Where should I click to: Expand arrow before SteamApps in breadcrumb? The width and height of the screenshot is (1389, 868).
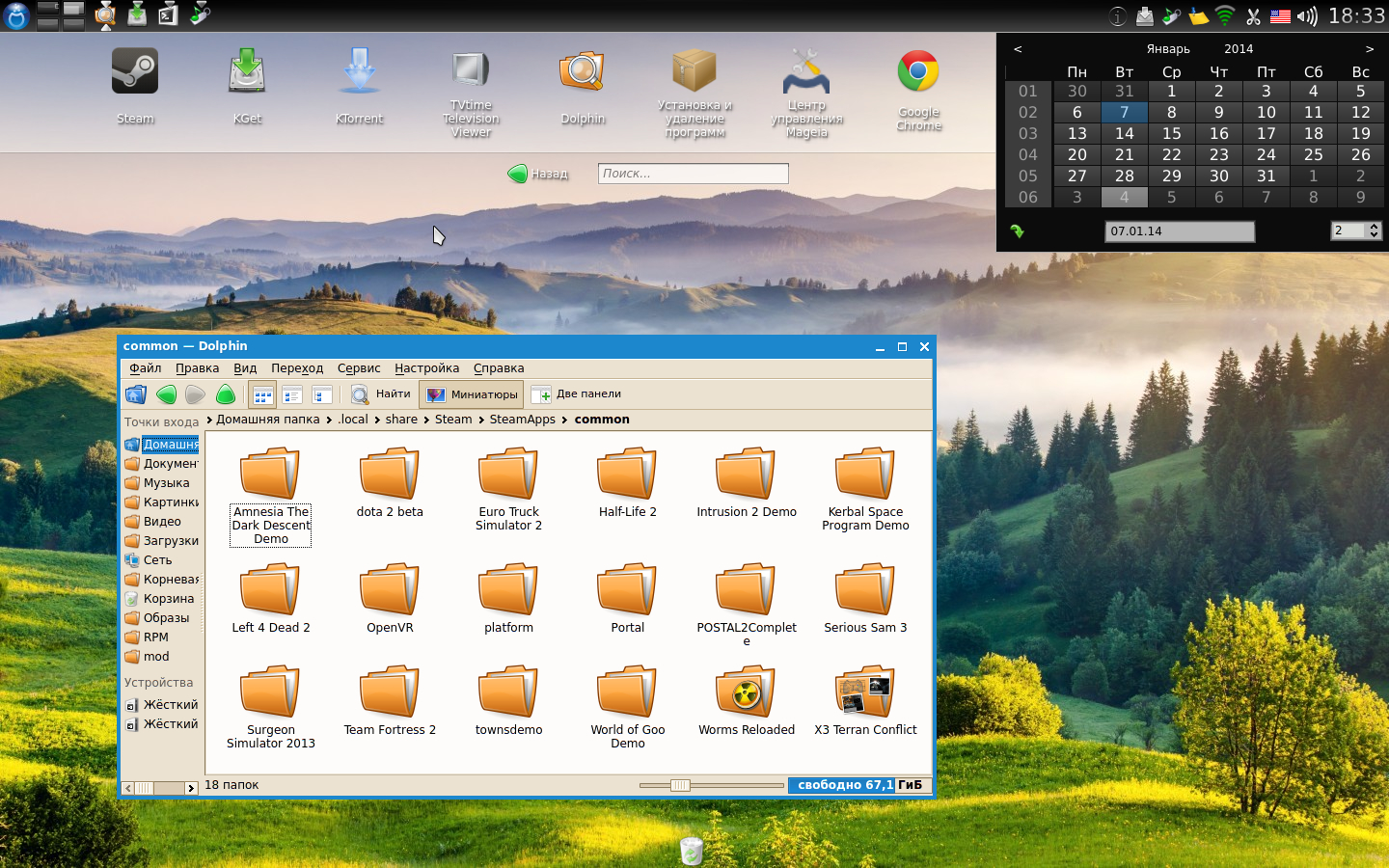pos(481,420)
